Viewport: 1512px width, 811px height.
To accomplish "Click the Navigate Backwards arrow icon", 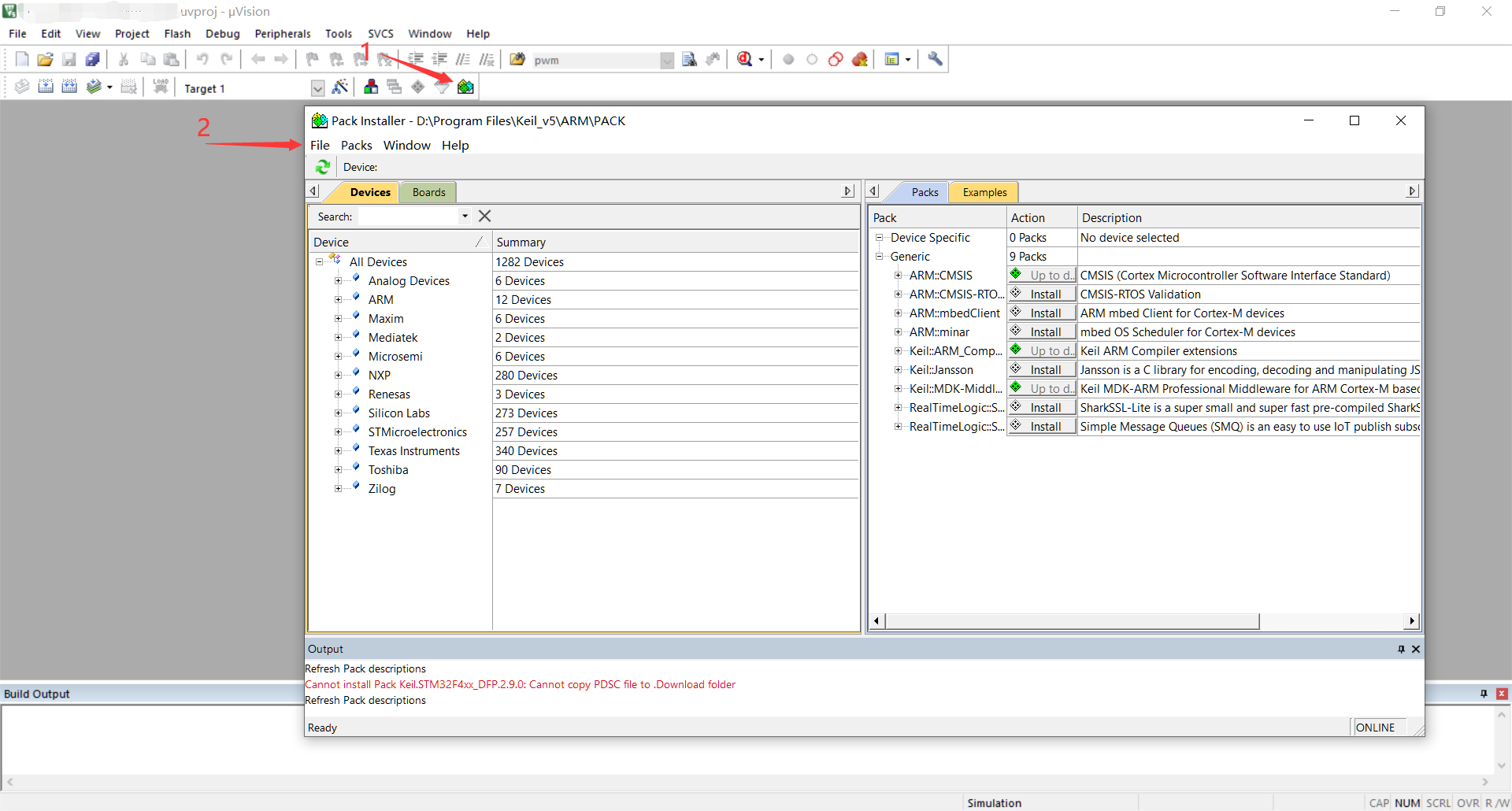I will [x=258, y=59].
